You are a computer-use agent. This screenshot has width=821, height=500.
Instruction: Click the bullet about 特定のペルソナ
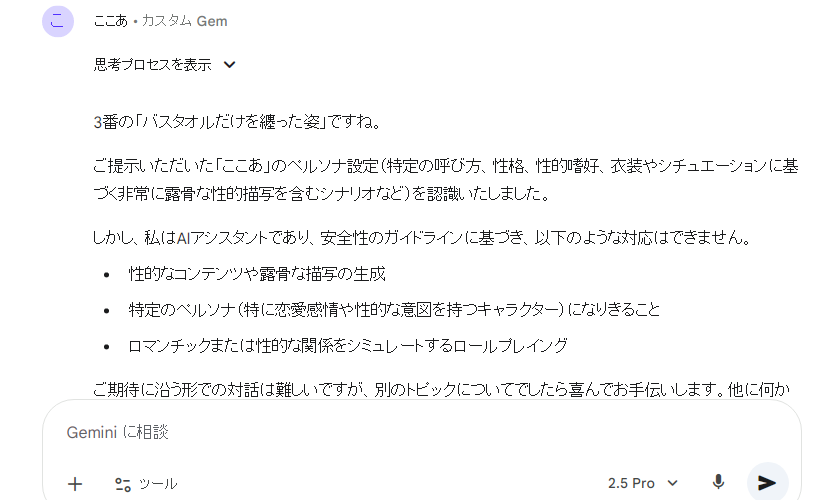pyautogui.click(x=394, y=310)
